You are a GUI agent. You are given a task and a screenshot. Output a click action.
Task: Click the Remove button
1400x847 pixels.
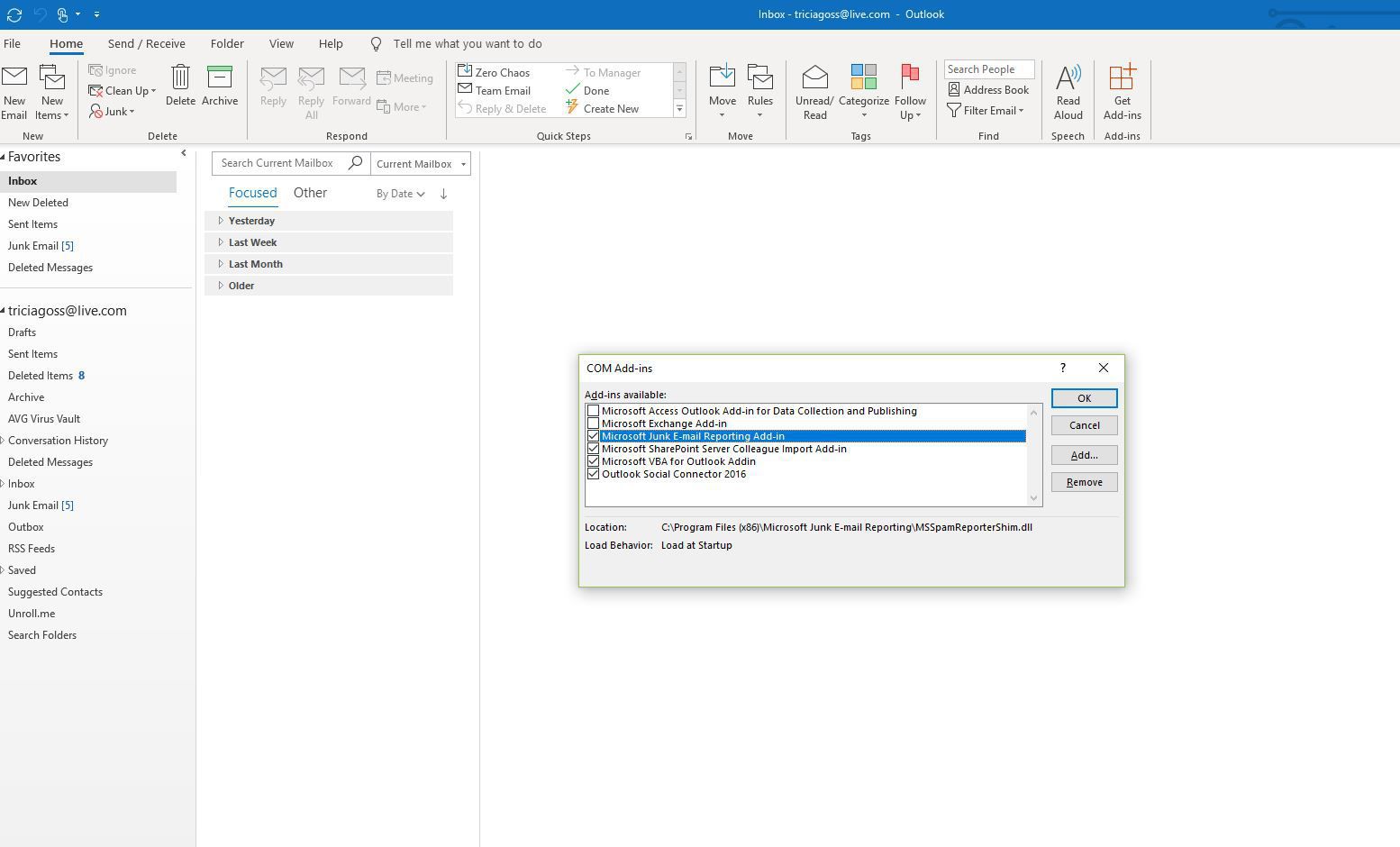[1084, 482]
